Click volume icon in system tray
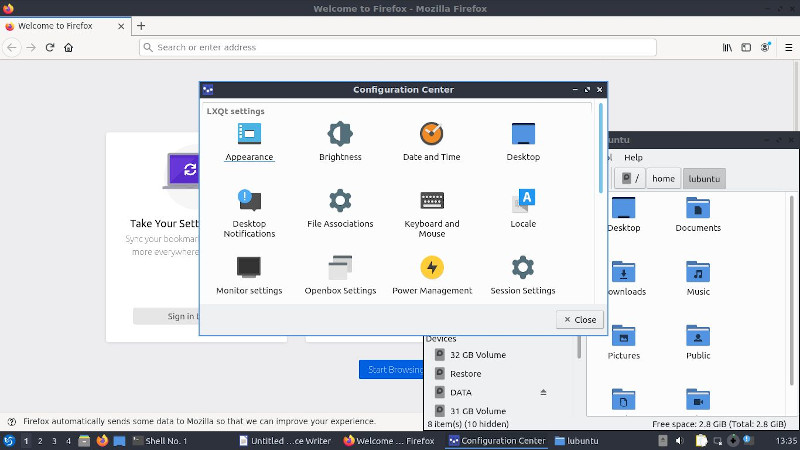 coord(679,441)
